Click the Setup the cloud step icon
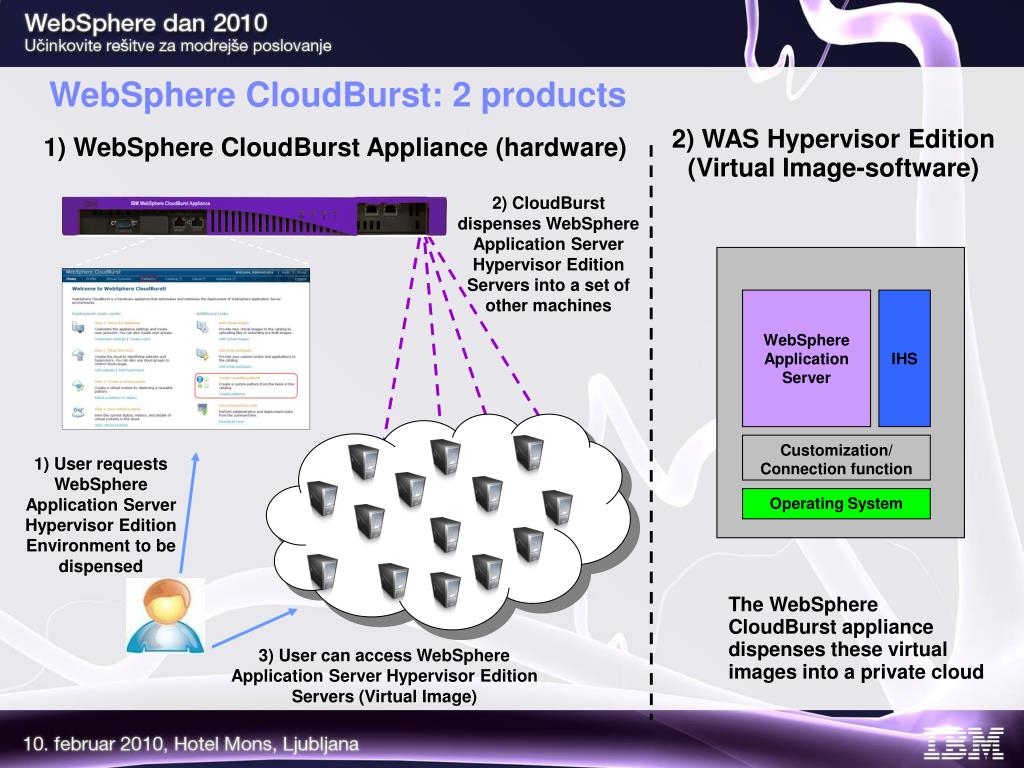1024x768 pixels. coord(78,355)
